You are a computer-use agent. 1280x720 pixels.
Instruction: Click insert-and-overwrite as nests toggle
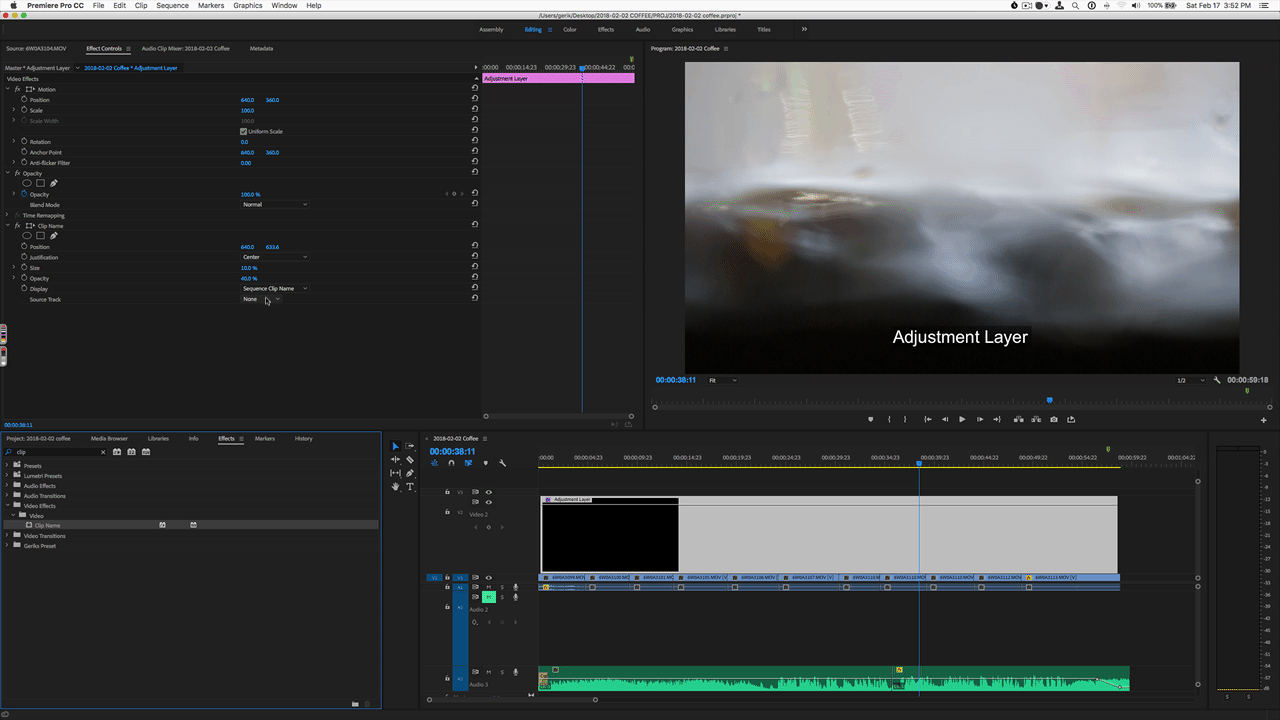(435, 463)
